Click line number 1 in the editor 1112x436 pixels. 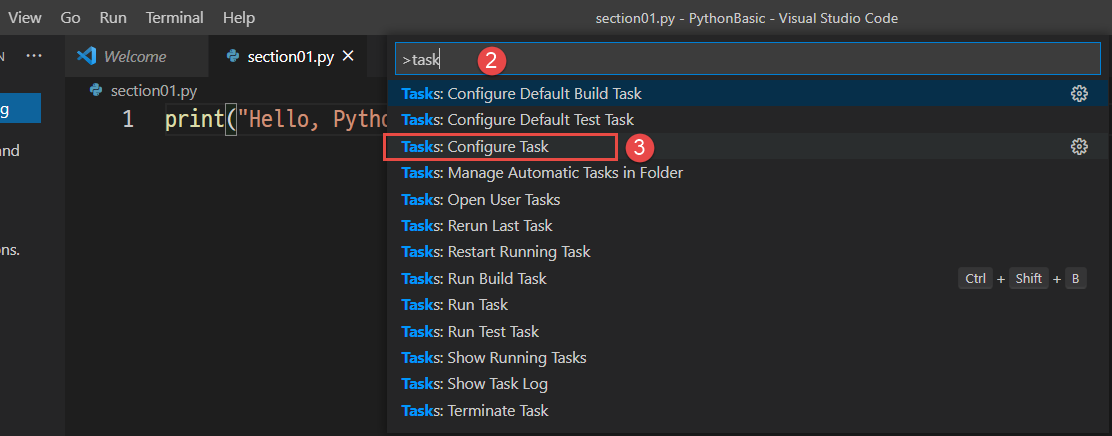pyautogui.click(x=128, y=118)
